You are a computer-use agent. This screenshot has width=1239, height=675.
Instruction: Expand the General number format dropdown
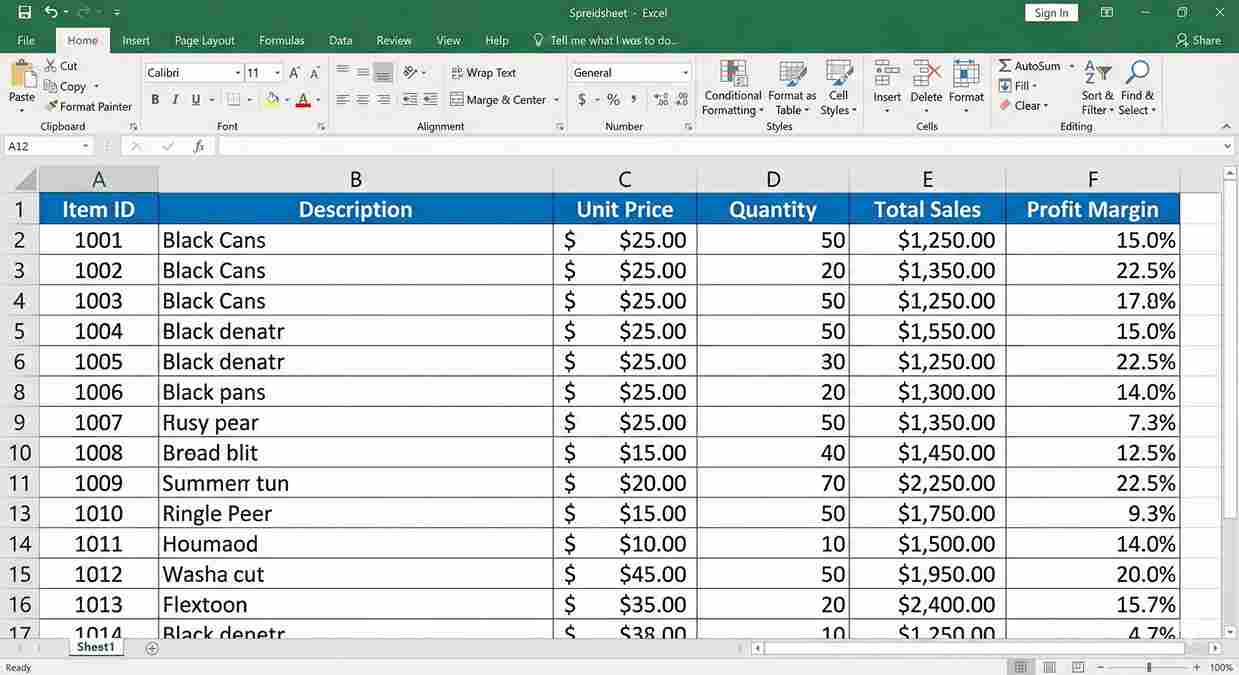pos(685,73)
